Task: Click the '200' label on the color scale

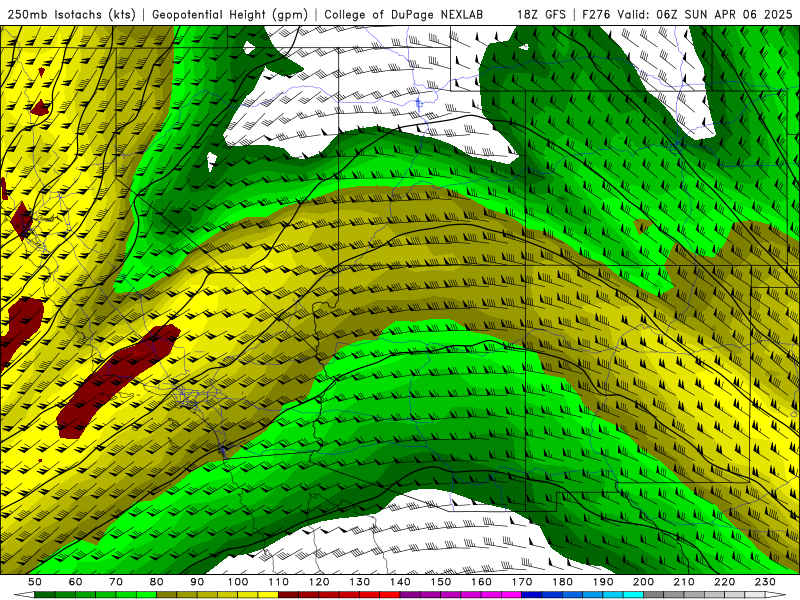Action: [x=643, y=582]
